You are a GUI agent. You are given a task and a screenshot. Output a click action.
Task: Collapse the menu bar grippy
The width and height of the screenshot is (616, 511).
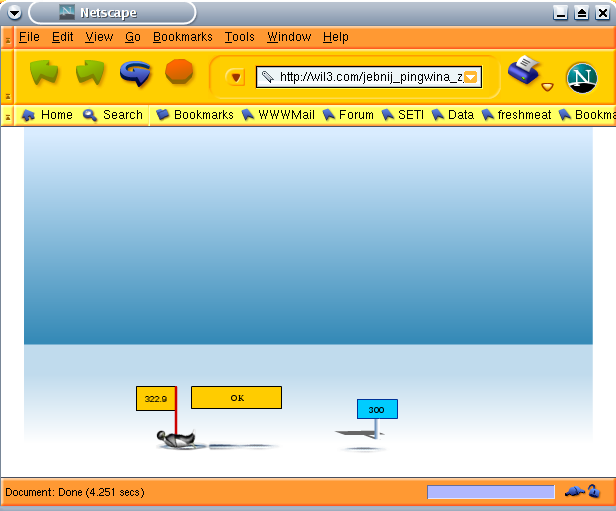[7, 38]
